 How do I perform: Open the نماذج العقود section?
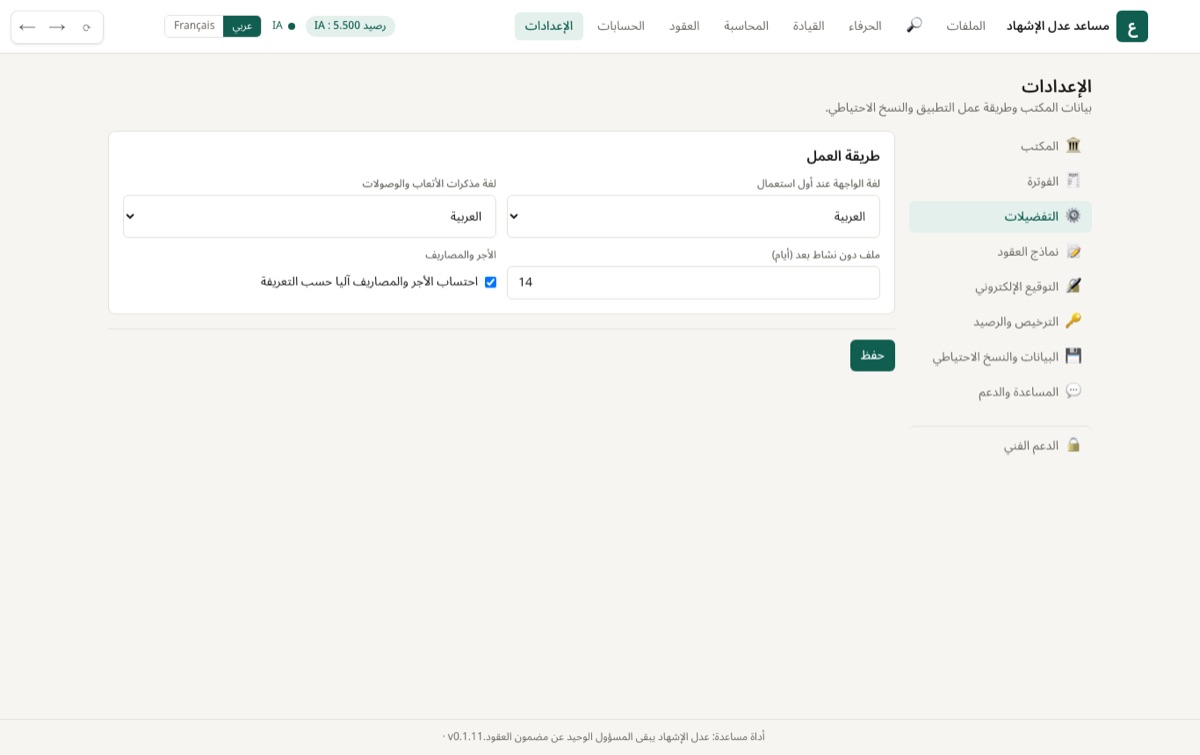(1000, 251)
